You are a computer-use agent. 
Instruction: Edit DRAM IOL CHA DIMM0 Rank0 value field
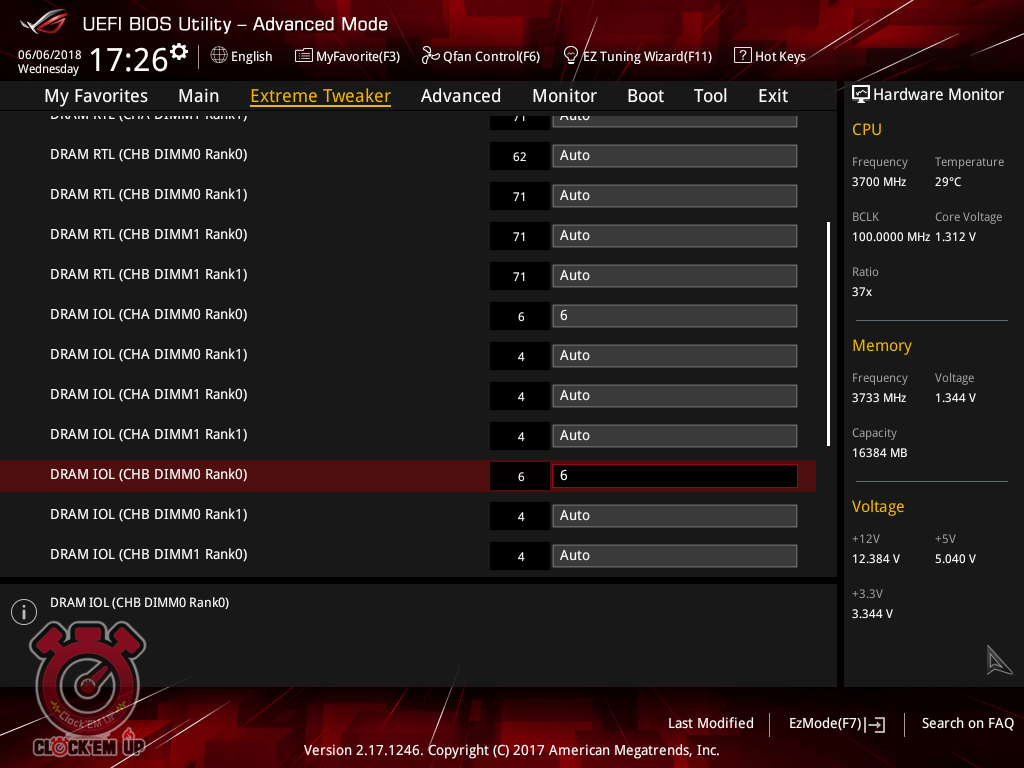[x=674, y=316]
